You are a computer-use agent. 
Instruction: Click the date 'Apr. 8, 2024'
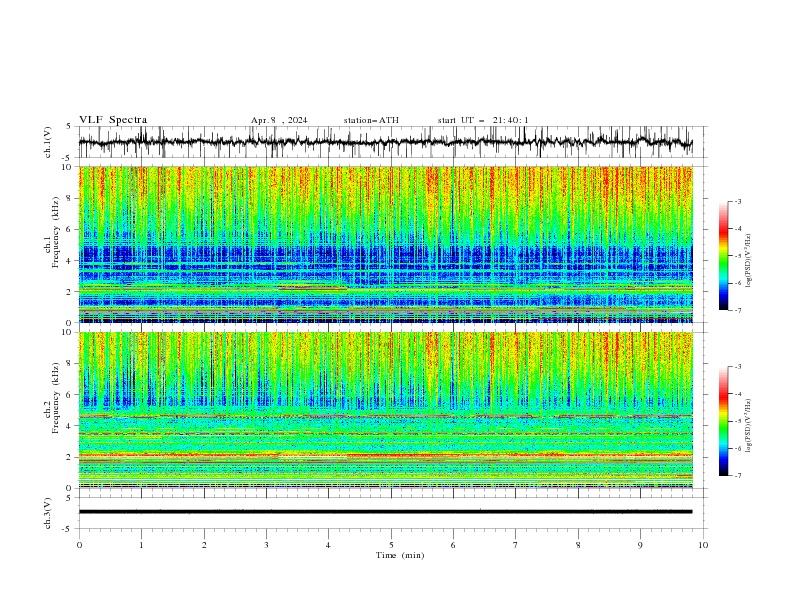[x=279, y=120]
